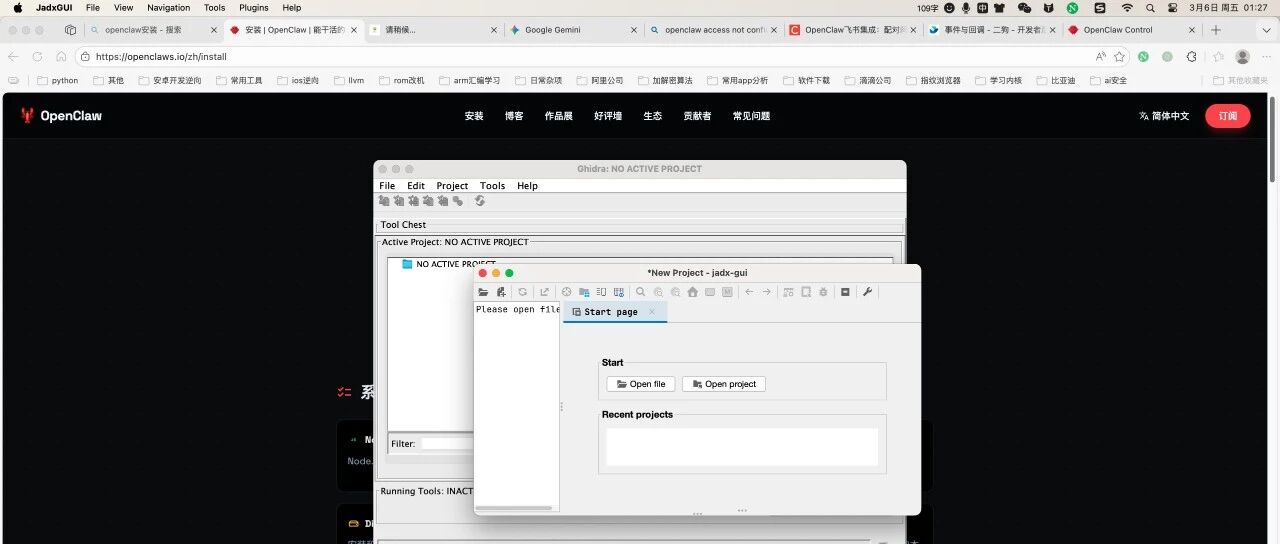
Task: Click the debugger bug icon in jadx-gui
Action: click(x=823, y=292)
